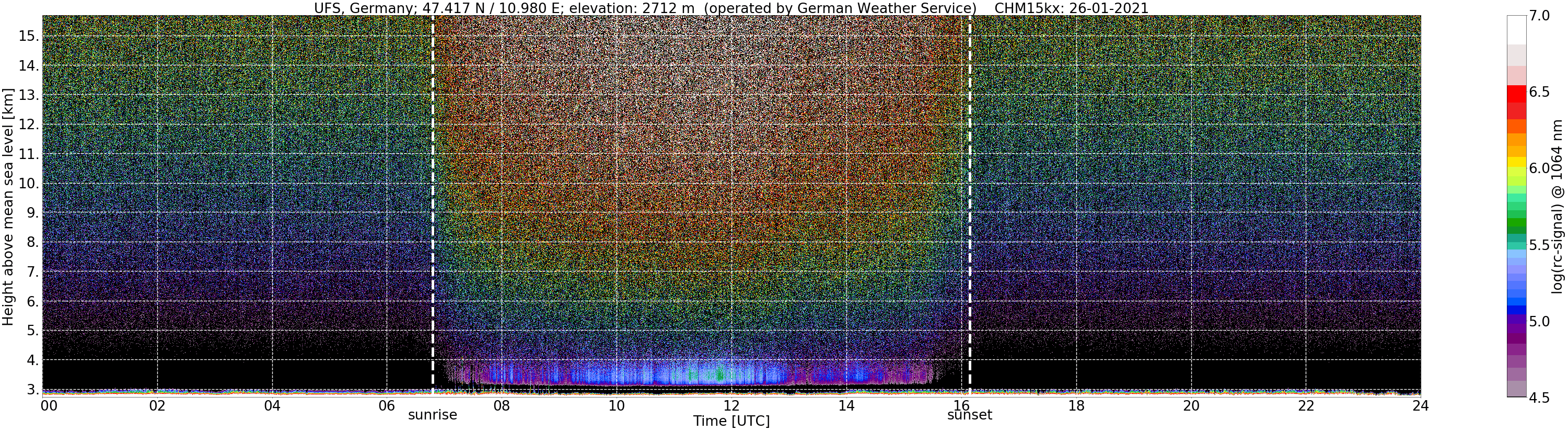Click the "18" tick on the time axis
This screenshot has width=1568, height=431.
click(x=1076, y=405)
